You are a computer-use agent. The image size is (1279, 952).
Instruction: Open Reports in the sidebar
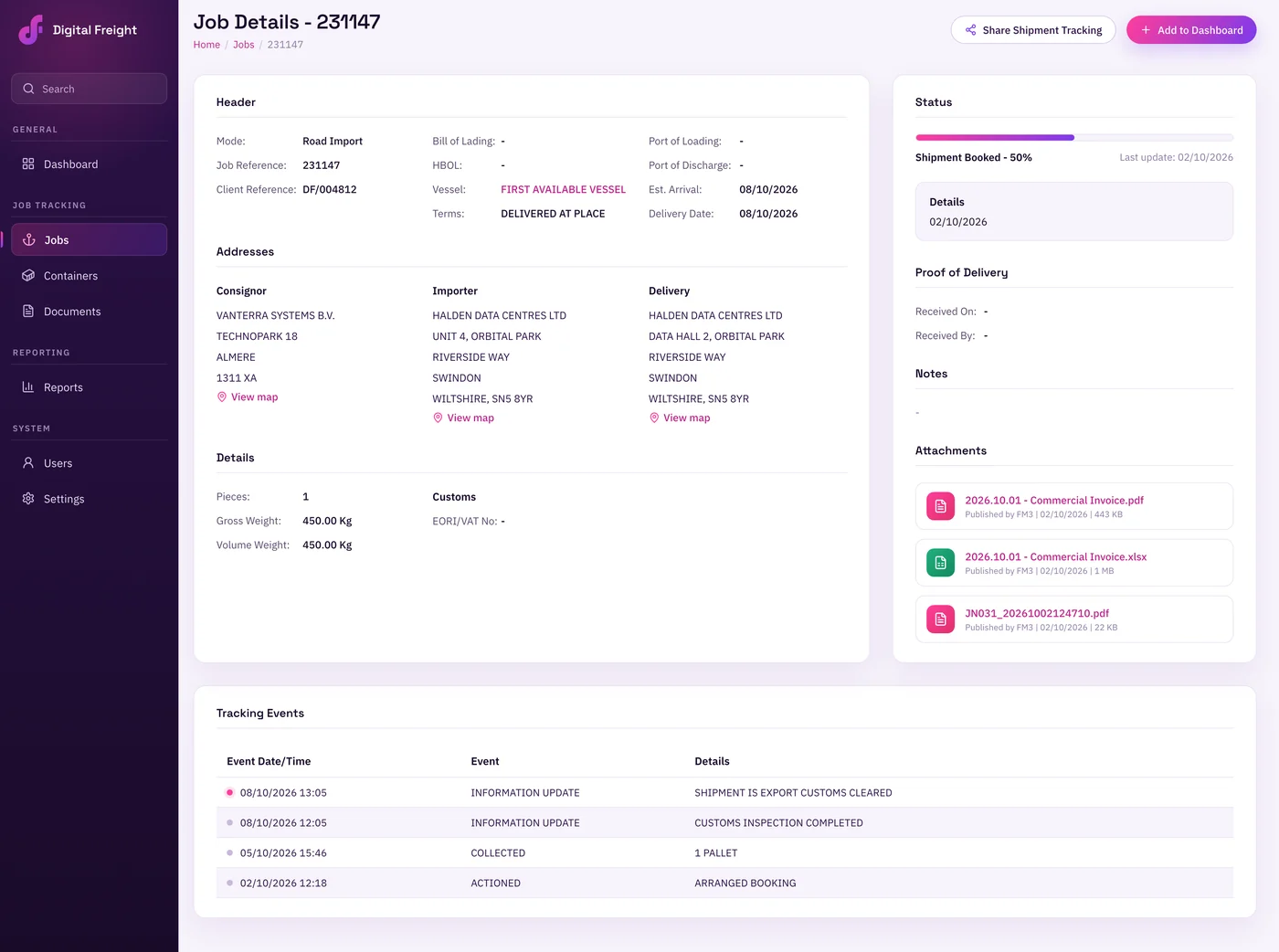[90, 387]
